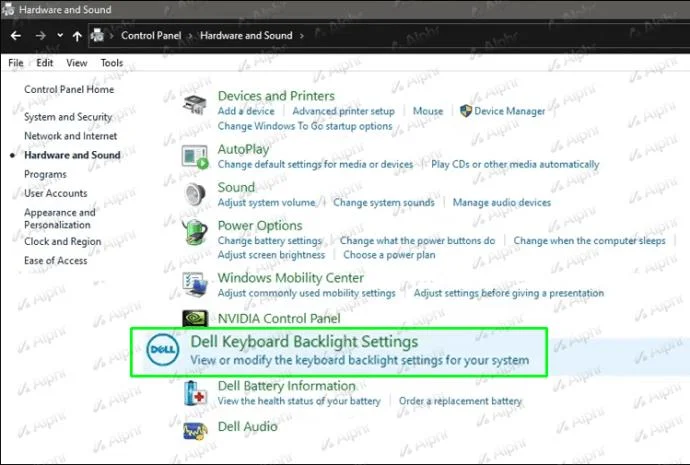Click Adjust system volume
The image size is (690, 465).
266,203
